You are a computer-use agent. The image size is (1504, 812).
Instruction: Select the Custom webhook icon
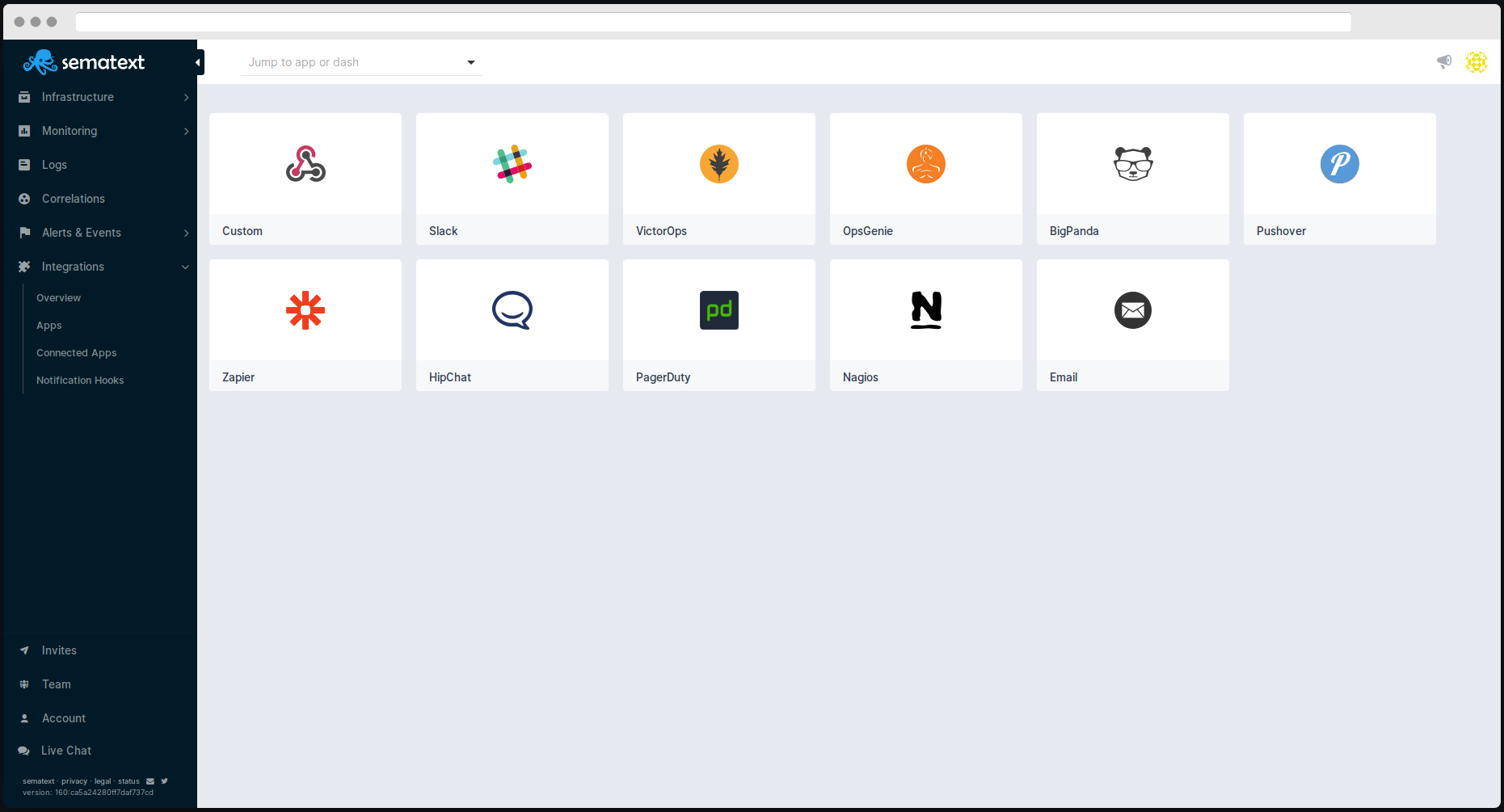[305, 164]
